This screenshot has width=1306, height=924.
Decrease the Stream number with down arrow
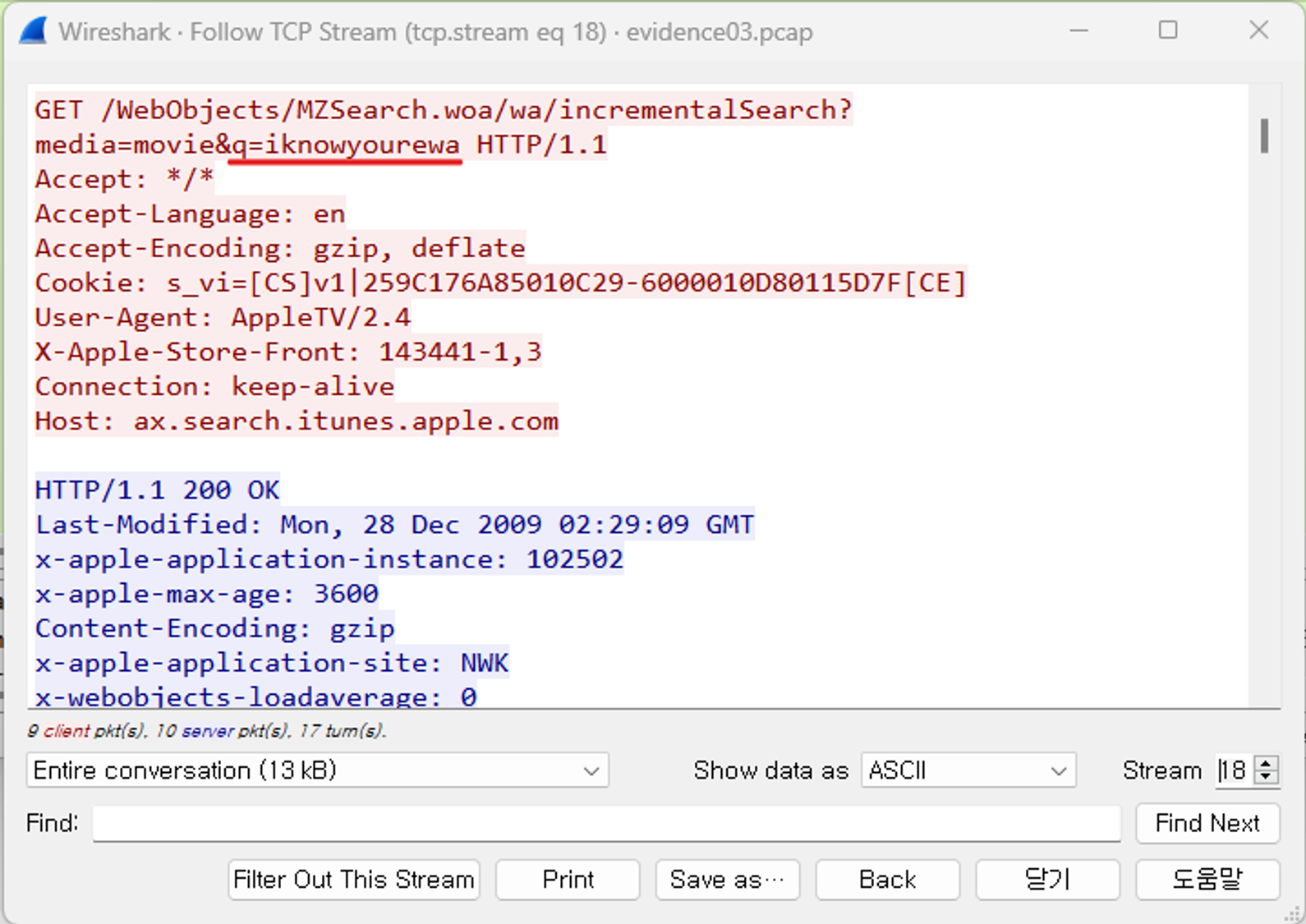(1266, 778)
